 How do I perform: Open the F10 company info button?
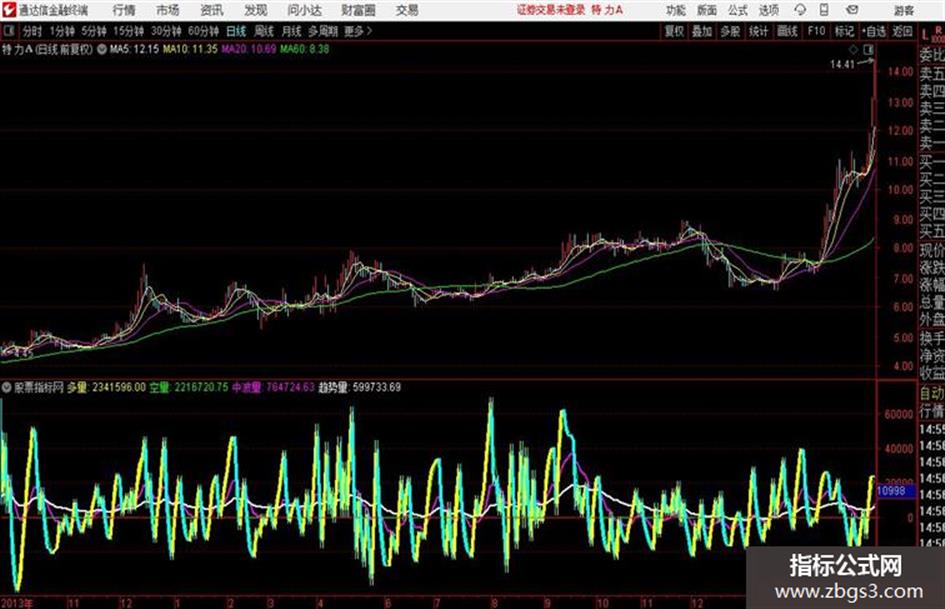[x=817, y=31]
